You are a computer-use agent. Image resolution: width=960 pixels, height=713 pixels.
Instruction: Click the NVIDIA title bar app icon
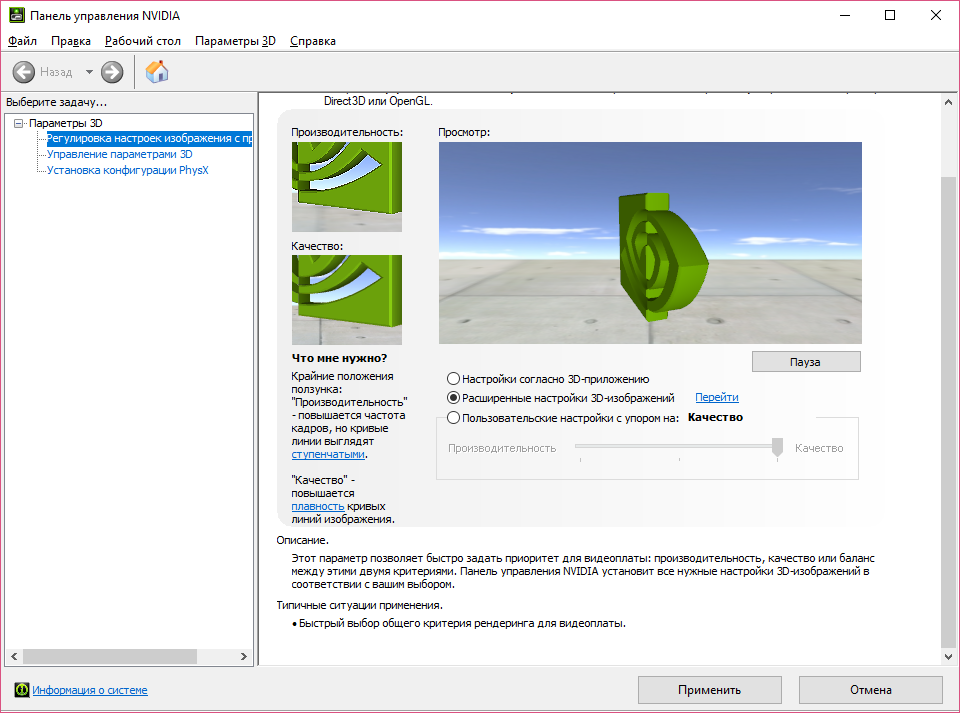17,15
